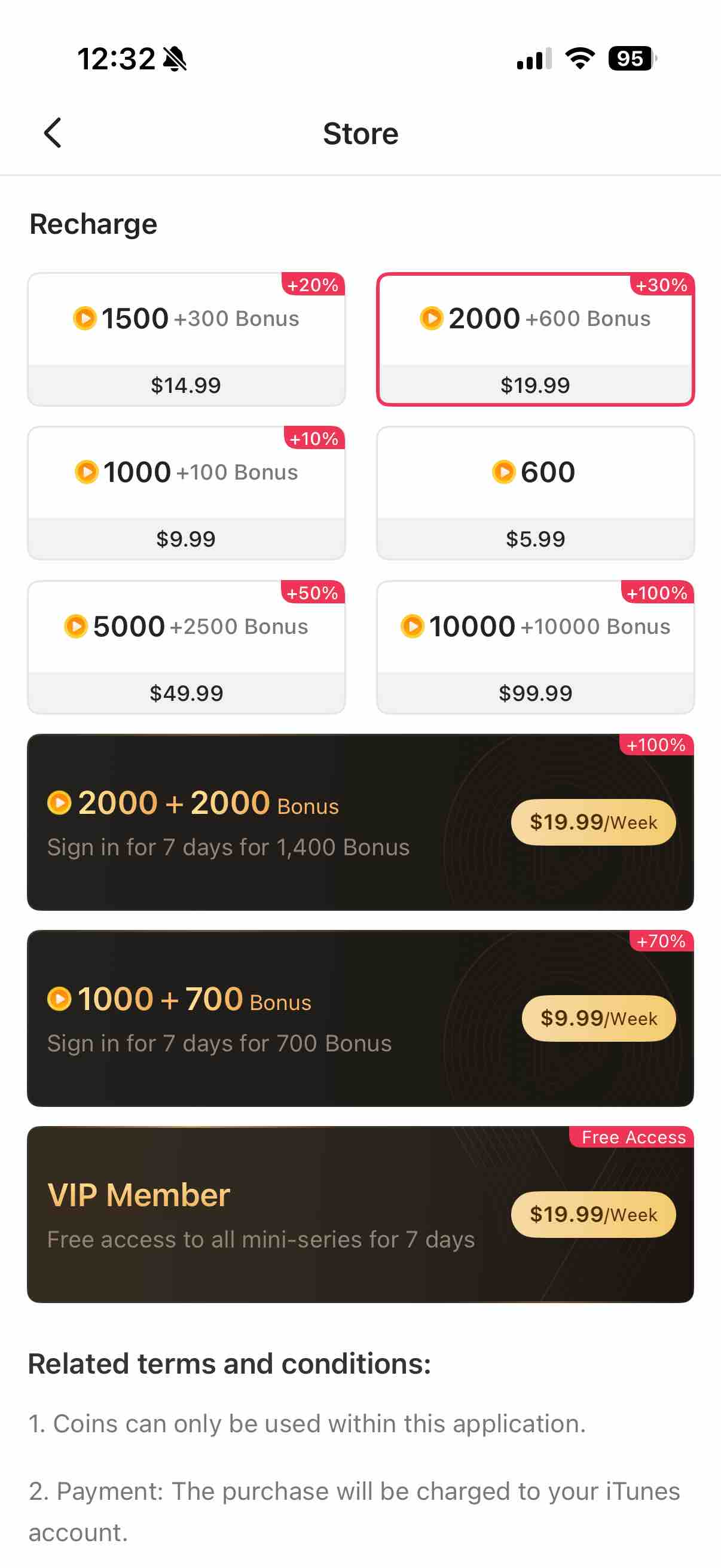Image resolution: width=721 pixels, height=1568 pixels.
Task: Tap the $99.99 price bar
Action: (536, 693)
